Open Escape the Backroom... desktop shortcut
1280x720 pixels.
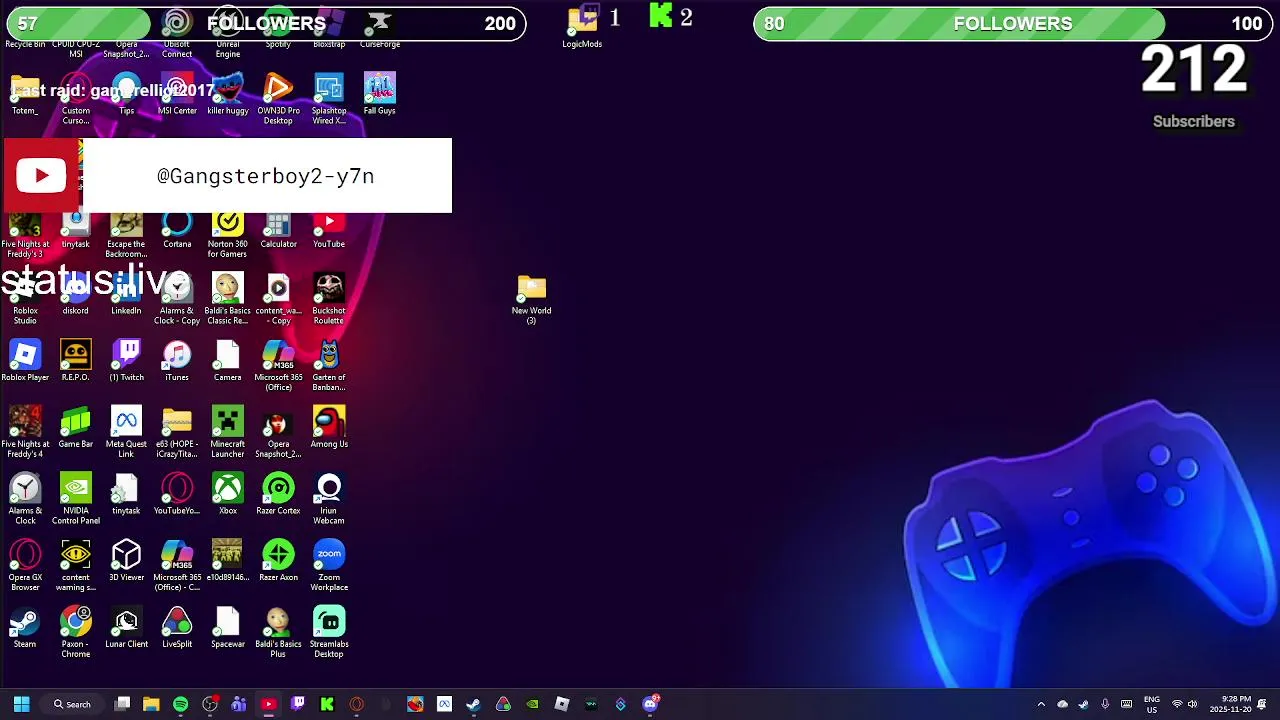tap(126, 235)
